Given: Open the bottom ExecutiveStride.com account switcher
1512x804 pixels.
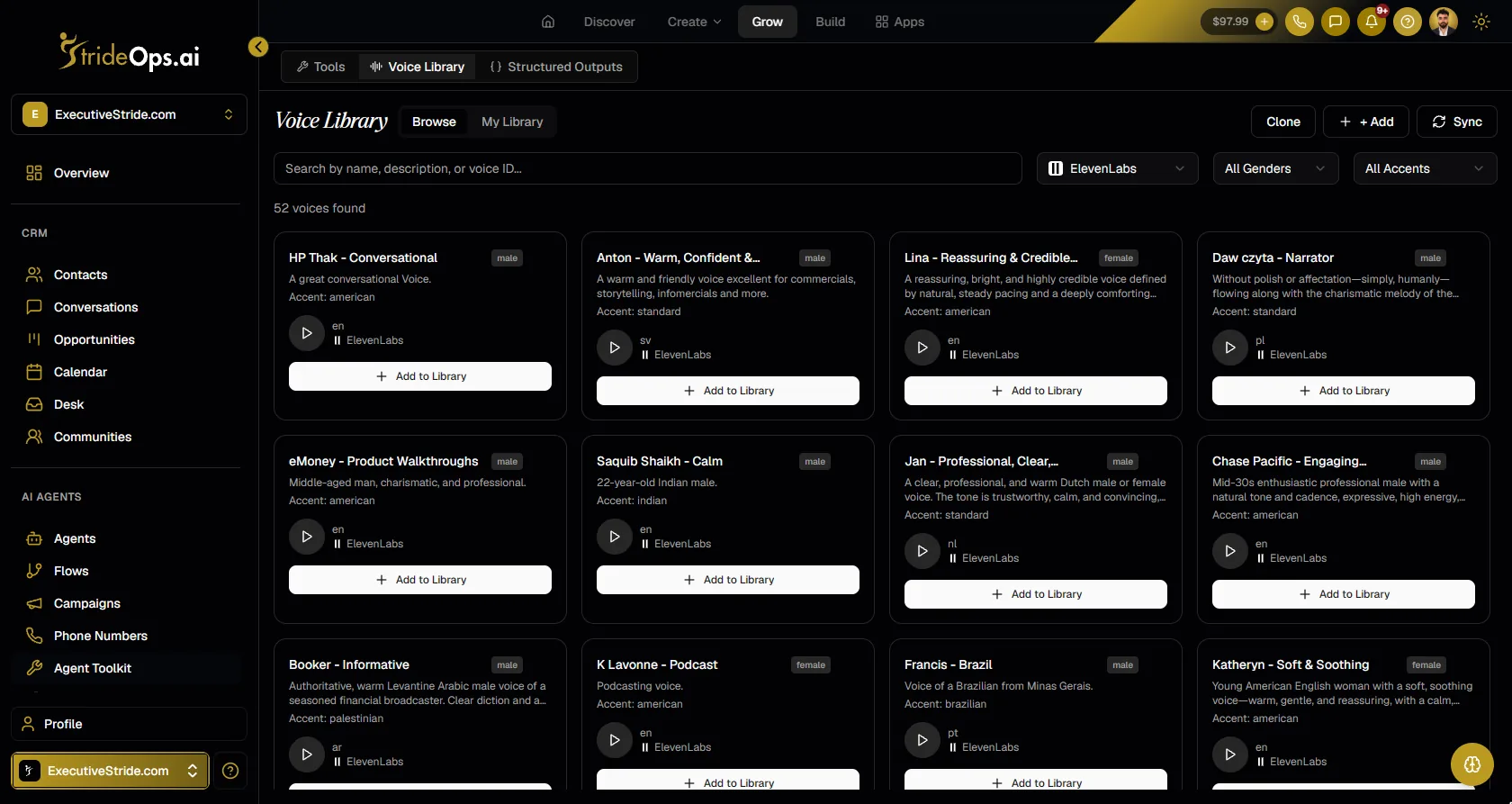Looking at the screenshot, I should (x=110, y=771).
